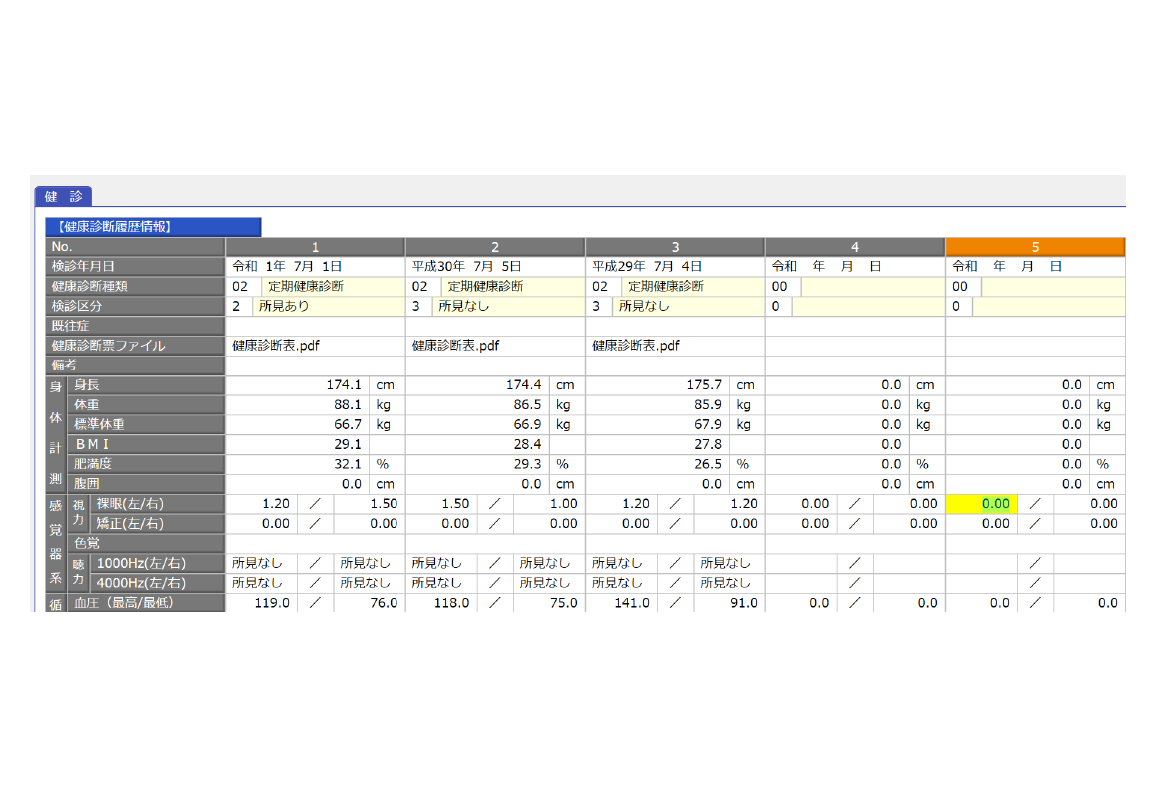Click 所見なし exam category in column 3
1156x796 pixels.
[689, 307]
